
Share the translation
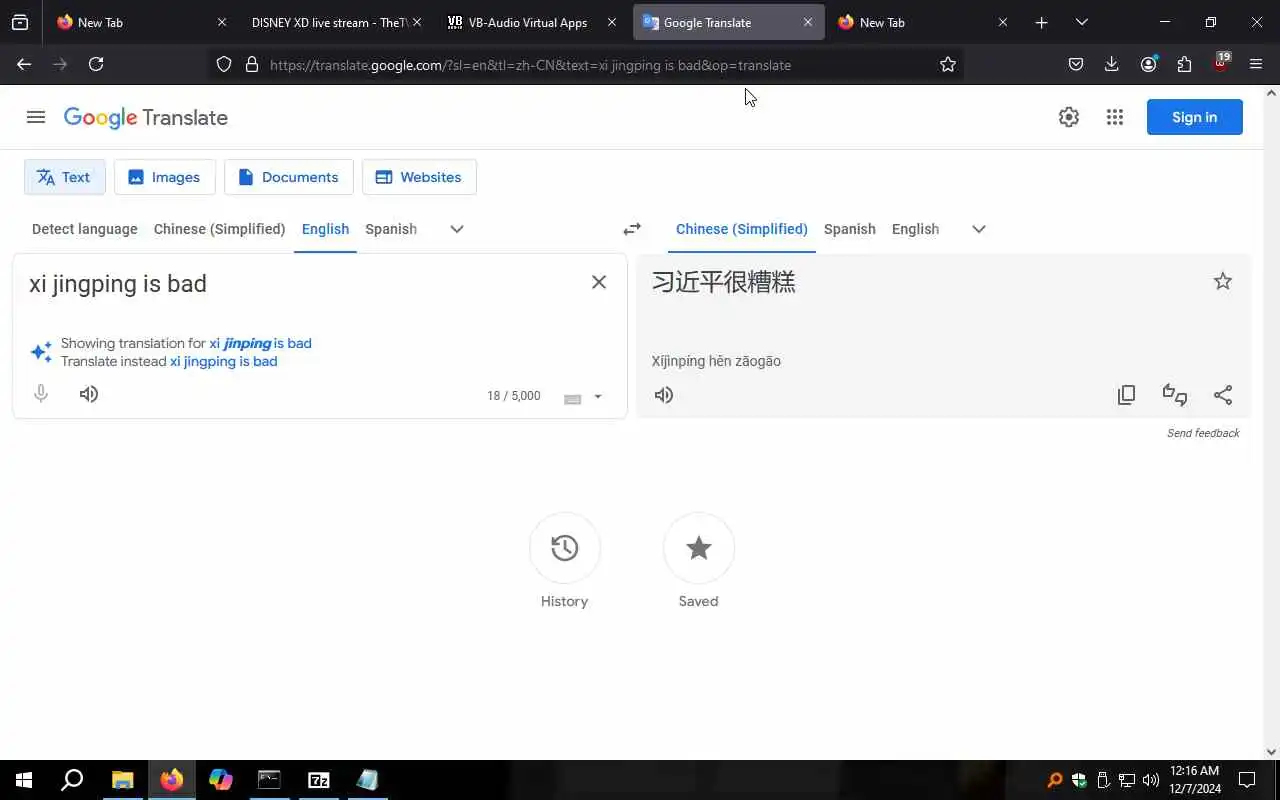1222,395
